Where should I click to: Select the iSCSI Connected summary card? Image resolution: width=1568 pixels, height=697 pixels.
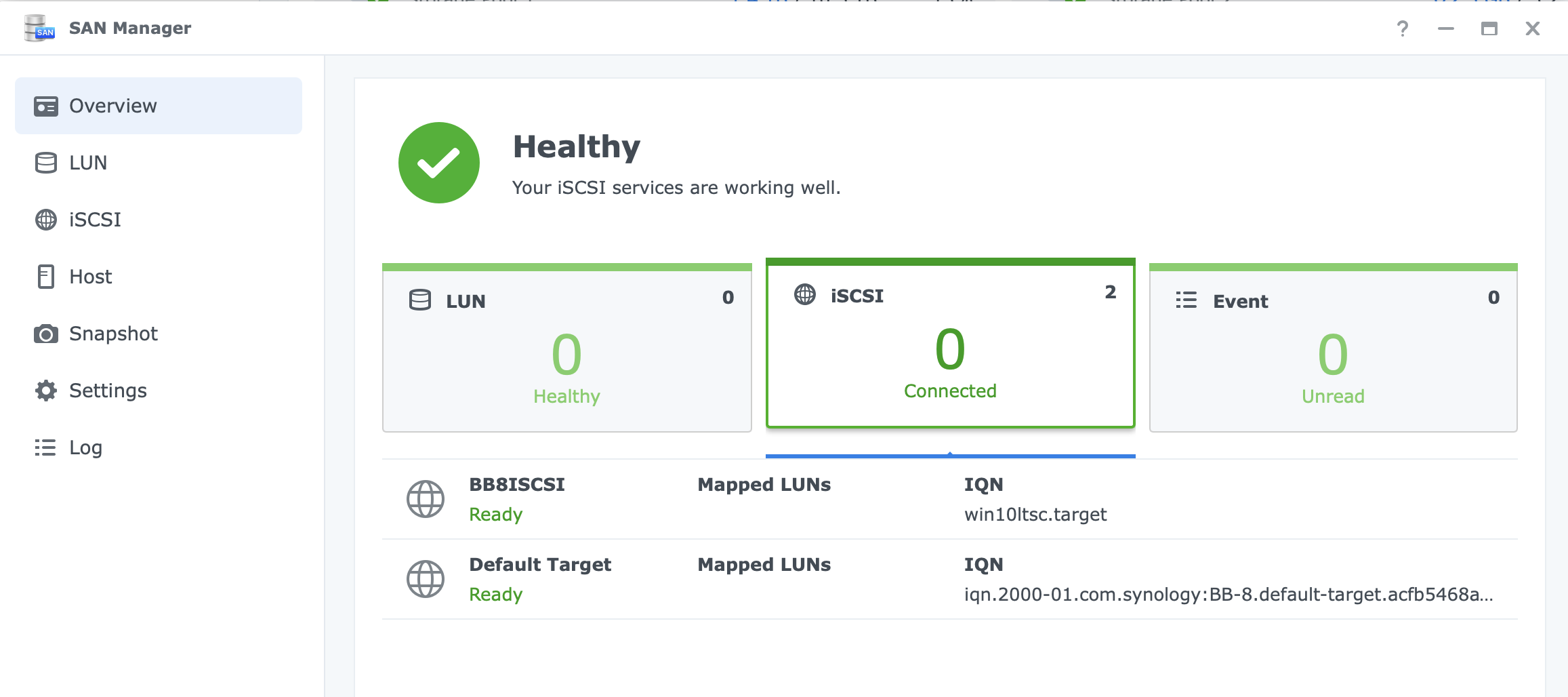pyautogui.click(x=951, y=343)
